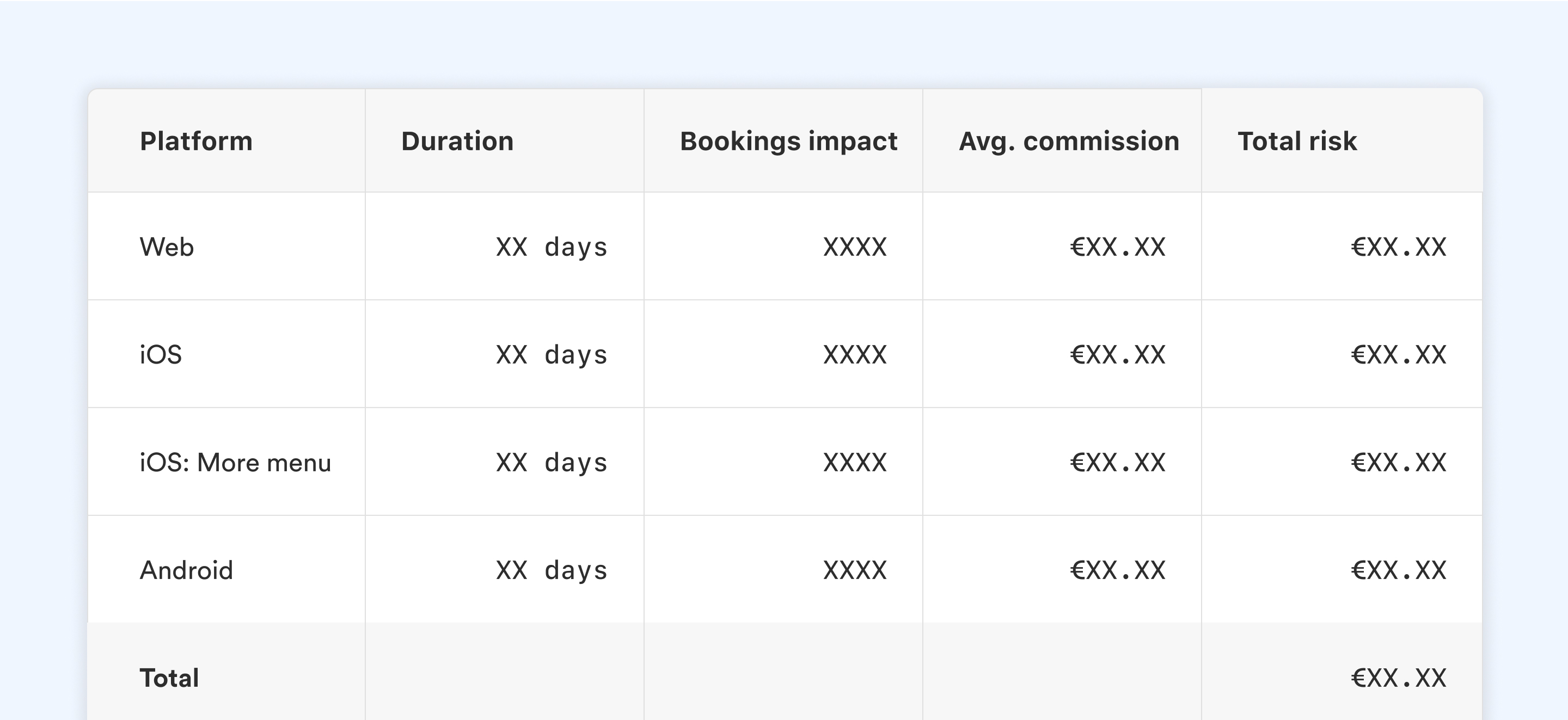Select the Total row total risk amount
Screen dimensions: 1568x720
point(1398,678)
